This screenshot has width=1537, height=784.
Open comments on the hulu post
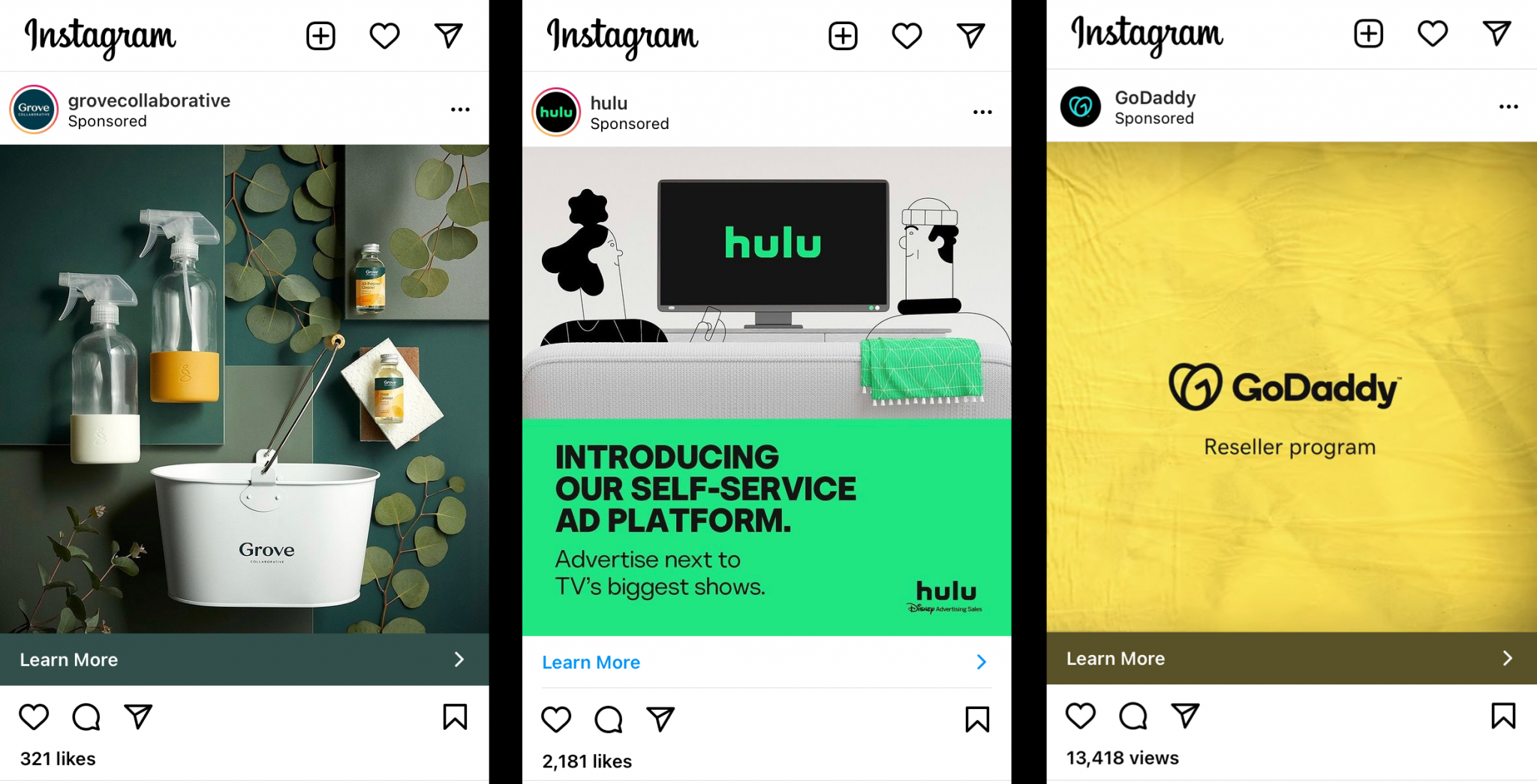(609, 719)
